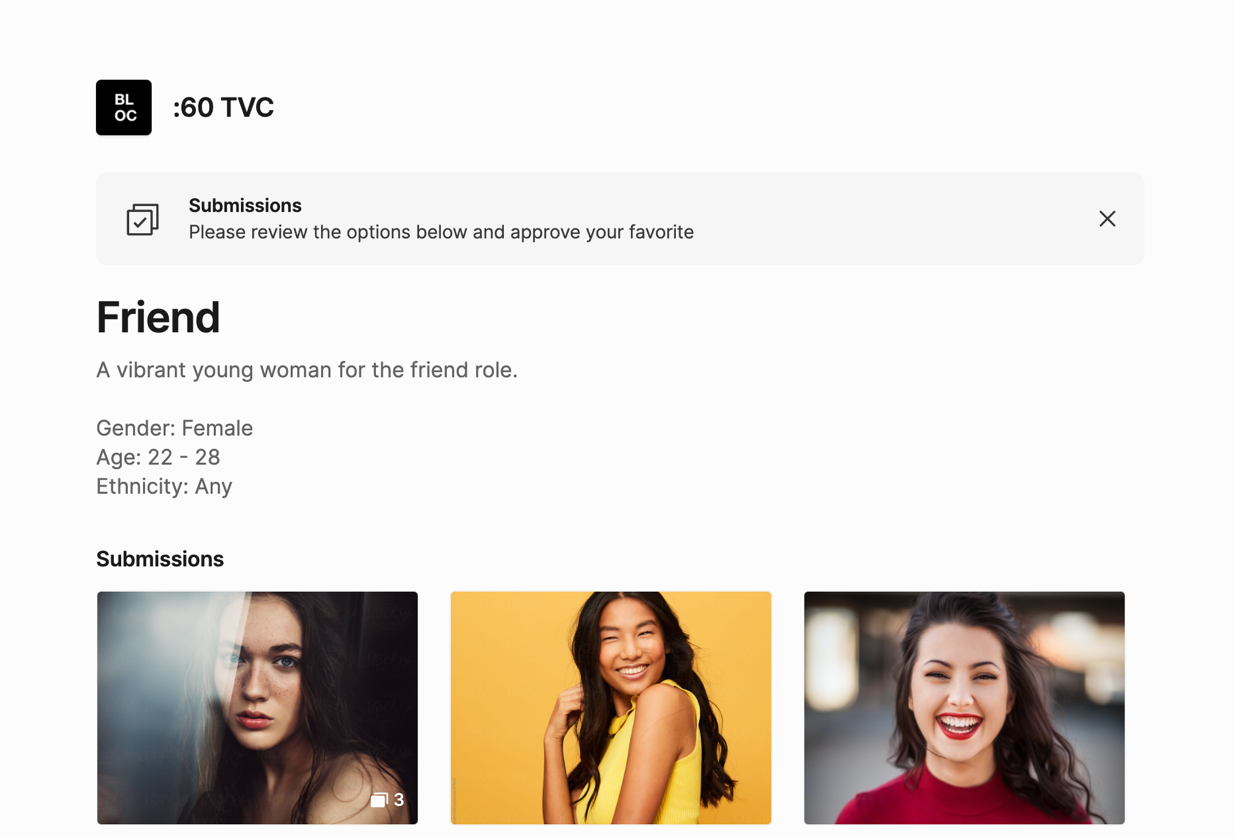The width and height of the screenshot is (1234, 837).
Task: Select the Female gender value
Action: (x=217, y=428)
